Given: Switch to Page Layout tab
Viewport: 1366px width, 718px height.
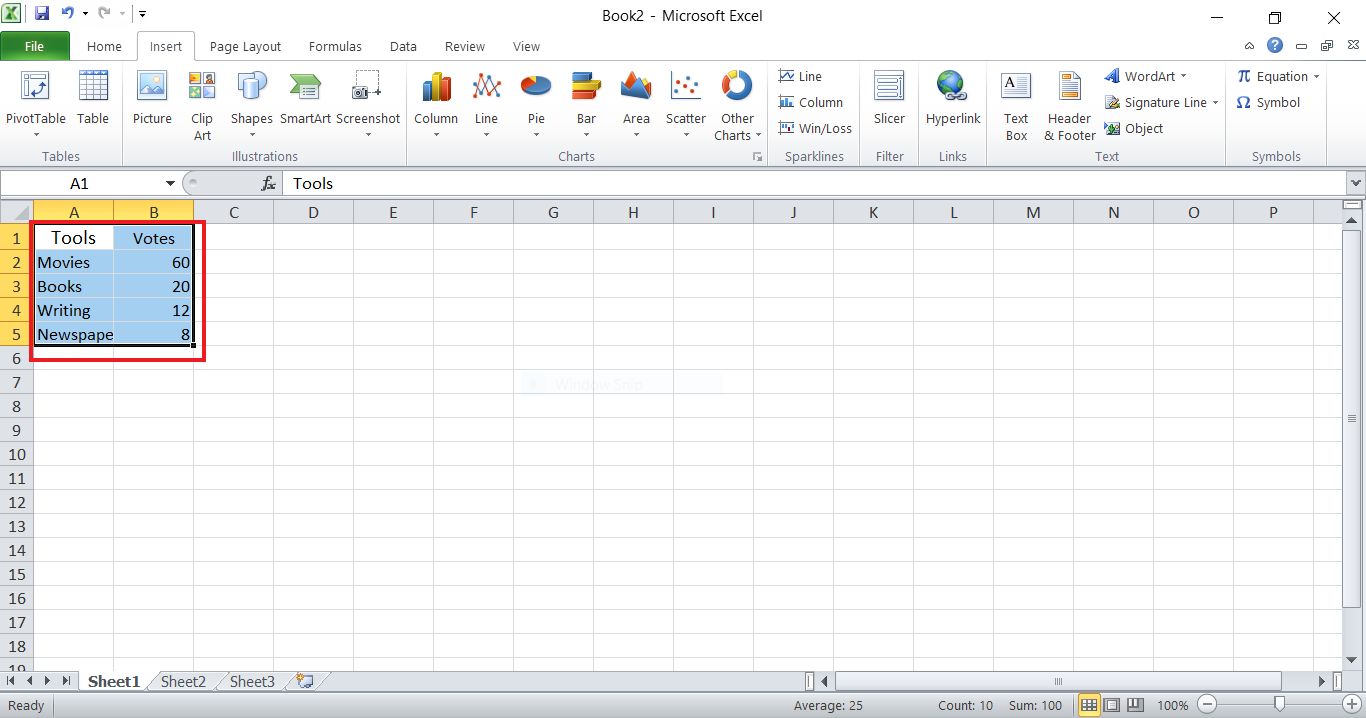Looking at the screenshot, I should pyautogui.click(x=245, y=46).
